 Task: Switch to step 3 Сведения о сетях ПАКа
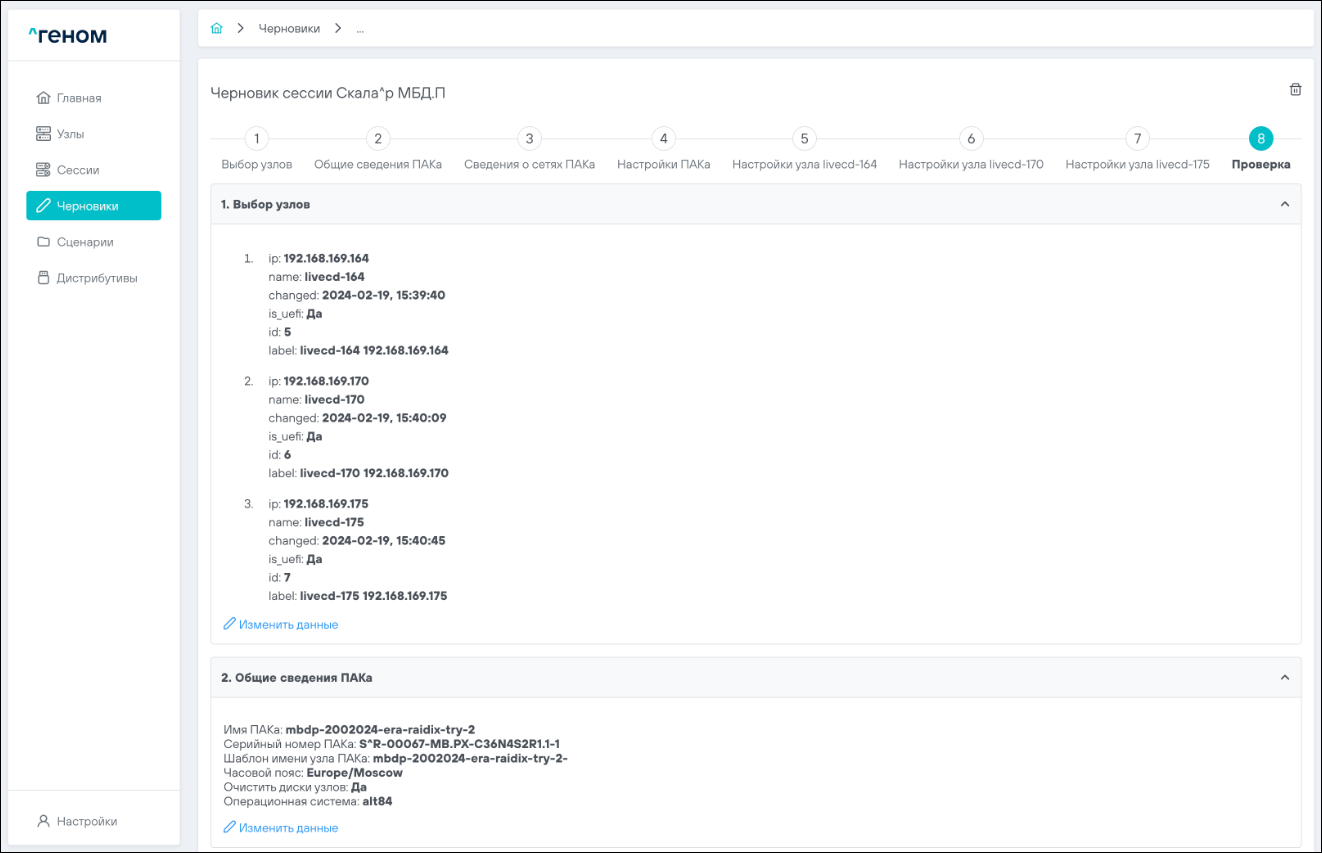(x=529, y=139)
